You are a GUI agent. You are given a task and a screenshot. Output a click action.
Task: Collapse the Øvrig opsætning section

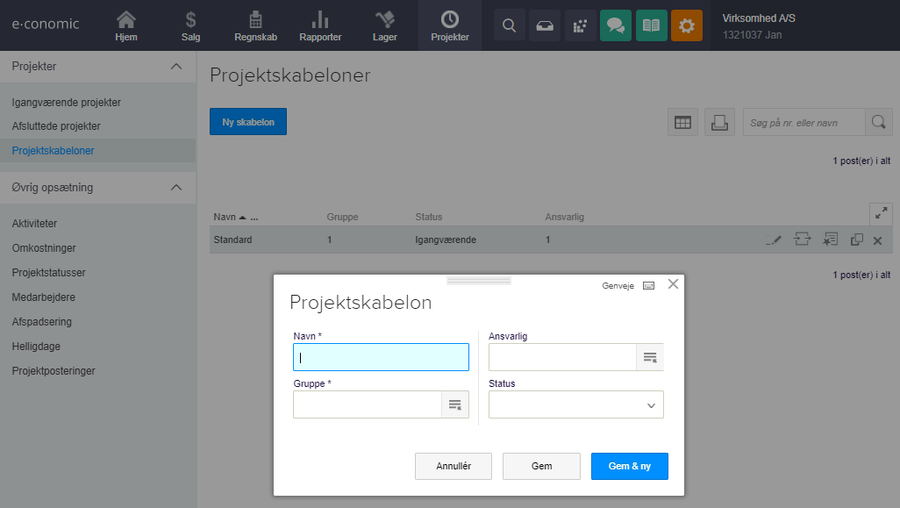coord(176,187)
